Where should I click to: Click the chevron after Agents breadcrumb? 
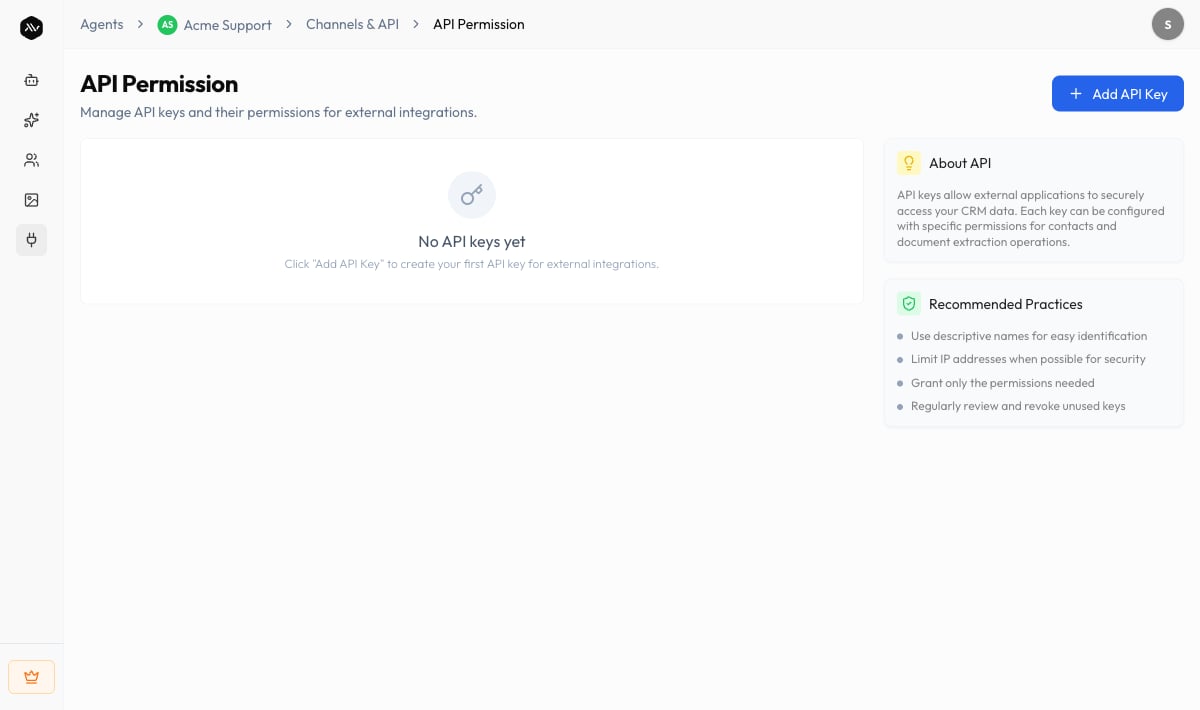point(141,24)
